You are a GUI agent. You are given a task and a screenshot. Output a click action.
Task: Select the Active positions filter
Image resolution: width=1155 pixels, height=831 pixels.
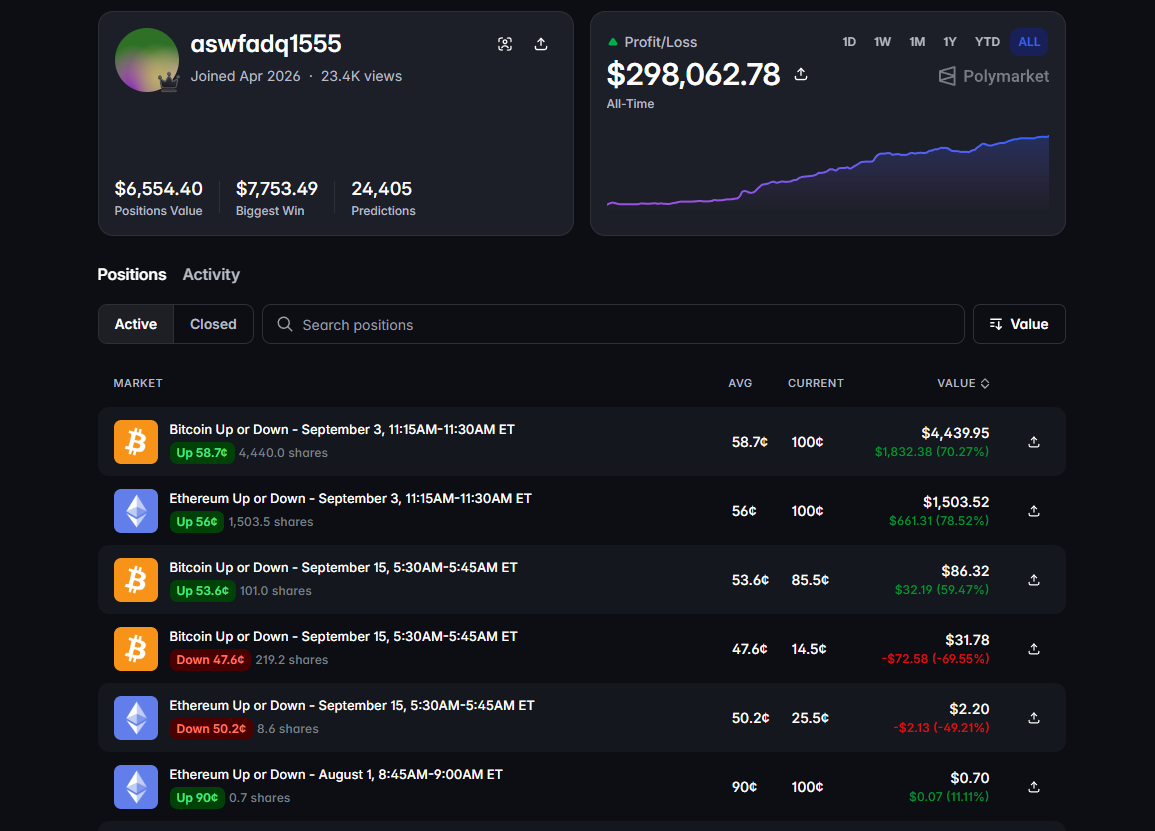pos(136,324)
